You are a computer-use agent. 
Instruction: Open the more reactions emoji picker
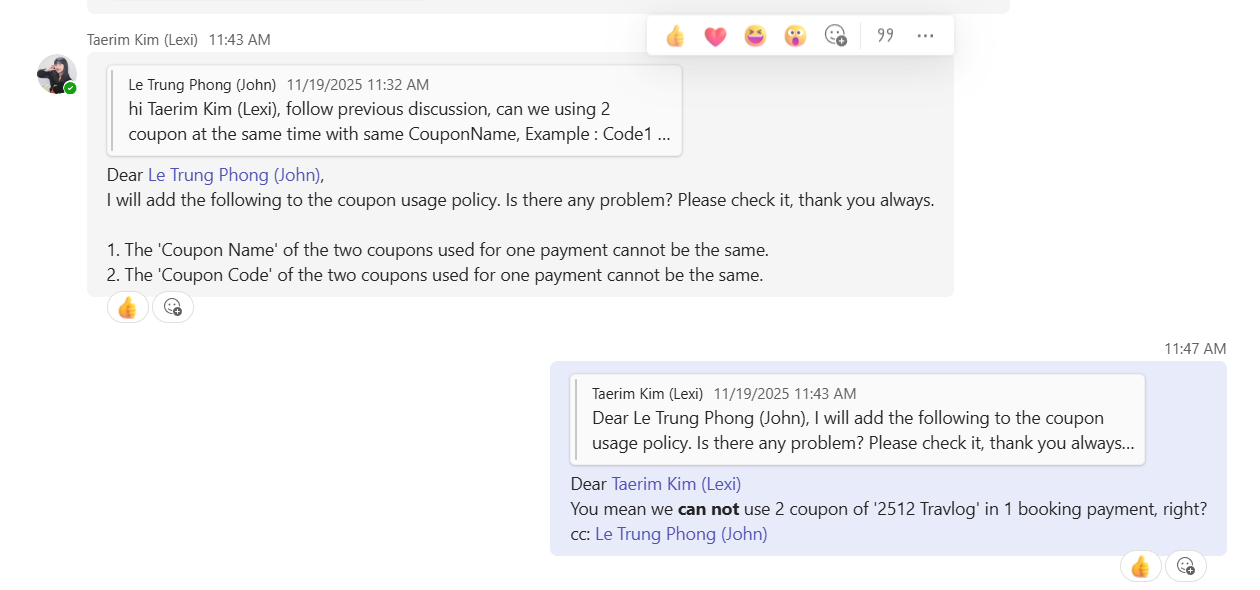coord(836,36)
